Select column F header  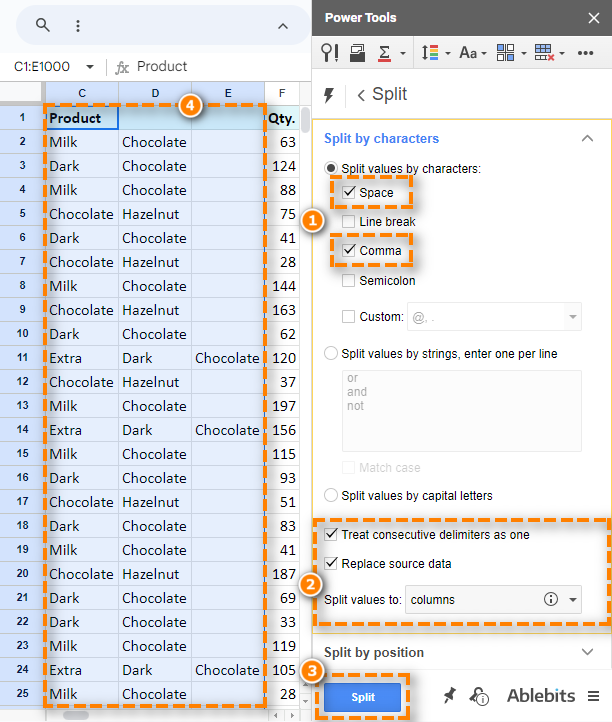[x=282, y=93]
